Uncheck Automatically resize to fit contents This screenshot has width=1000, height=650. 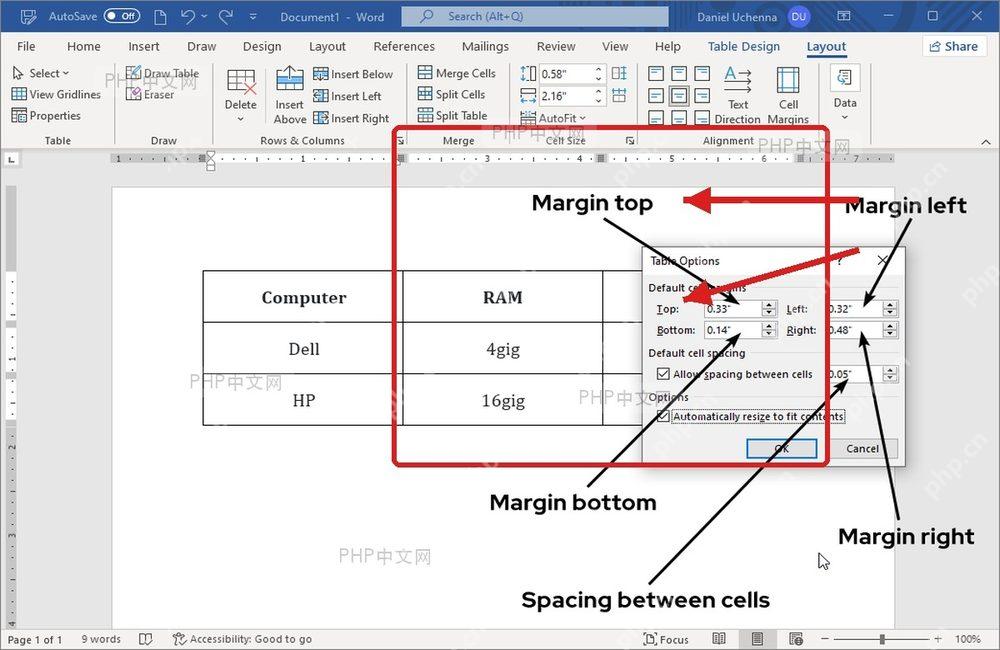pyautogui.click(x=663, y=416)
